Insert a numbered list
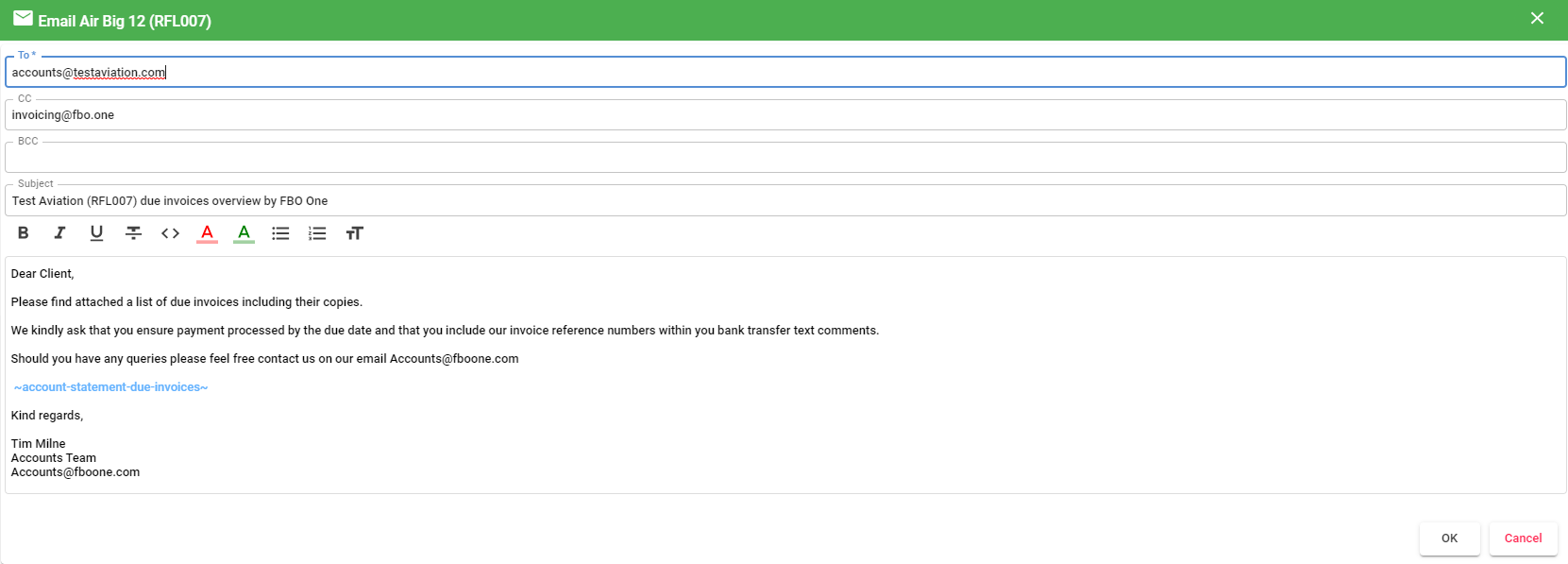 click(x=317, y=233)
